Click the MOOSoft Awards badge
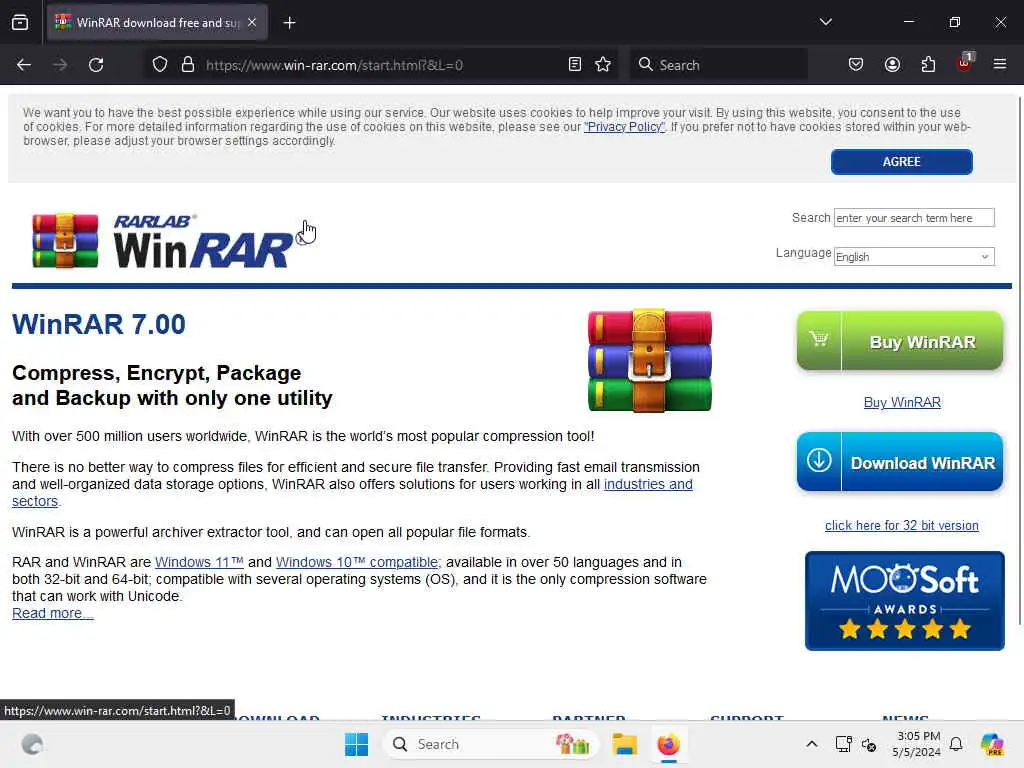 click(904, 601)
